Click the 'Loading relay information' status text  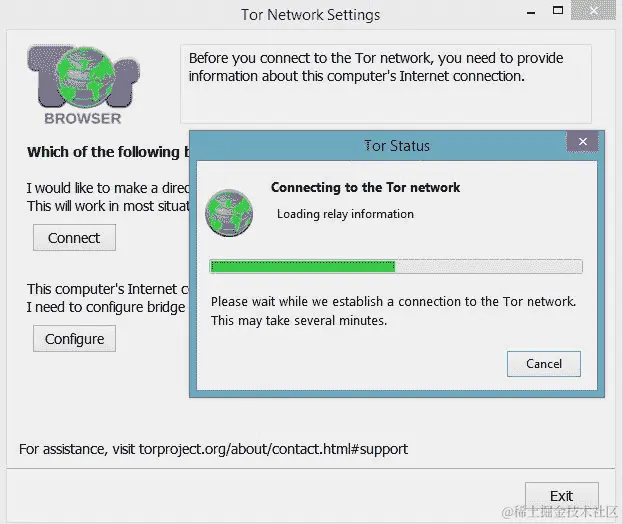[345, 214]
